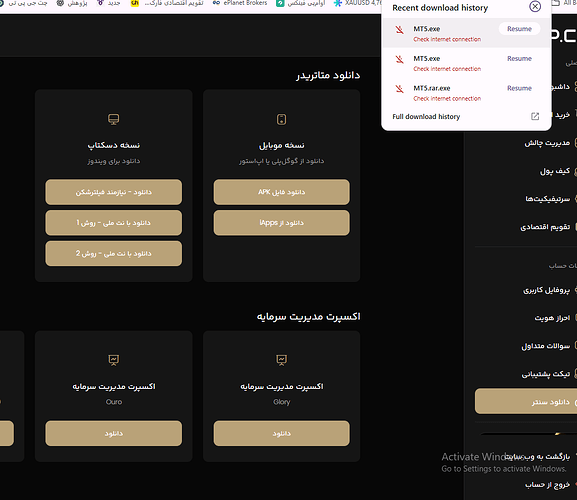Open the XAUUSD bookmark
This screenshot has height=500, width=577.
(358, 3)
